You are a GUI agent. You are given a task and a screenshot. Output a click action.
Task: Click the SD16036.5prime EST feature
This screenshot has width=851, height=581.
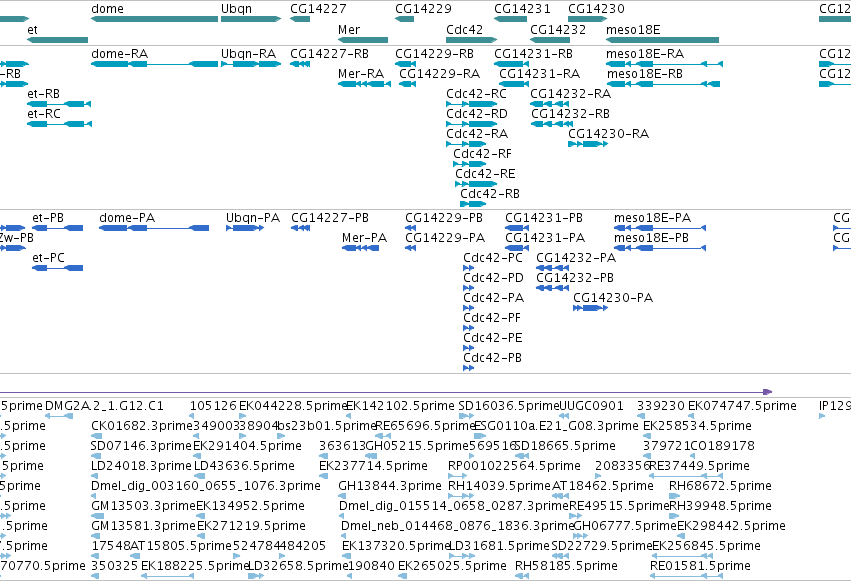point(466,416)
